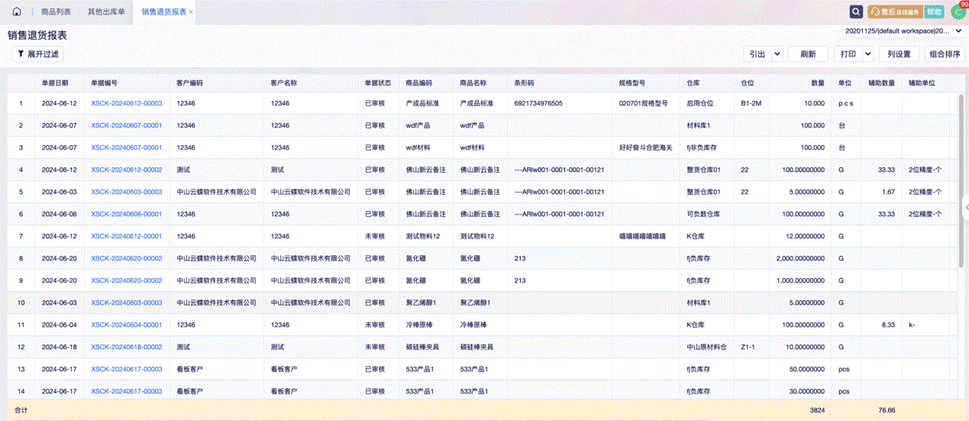Expand the side panel collapse handle
Viewport: 969px width, 421px height.
pos(965,207)
